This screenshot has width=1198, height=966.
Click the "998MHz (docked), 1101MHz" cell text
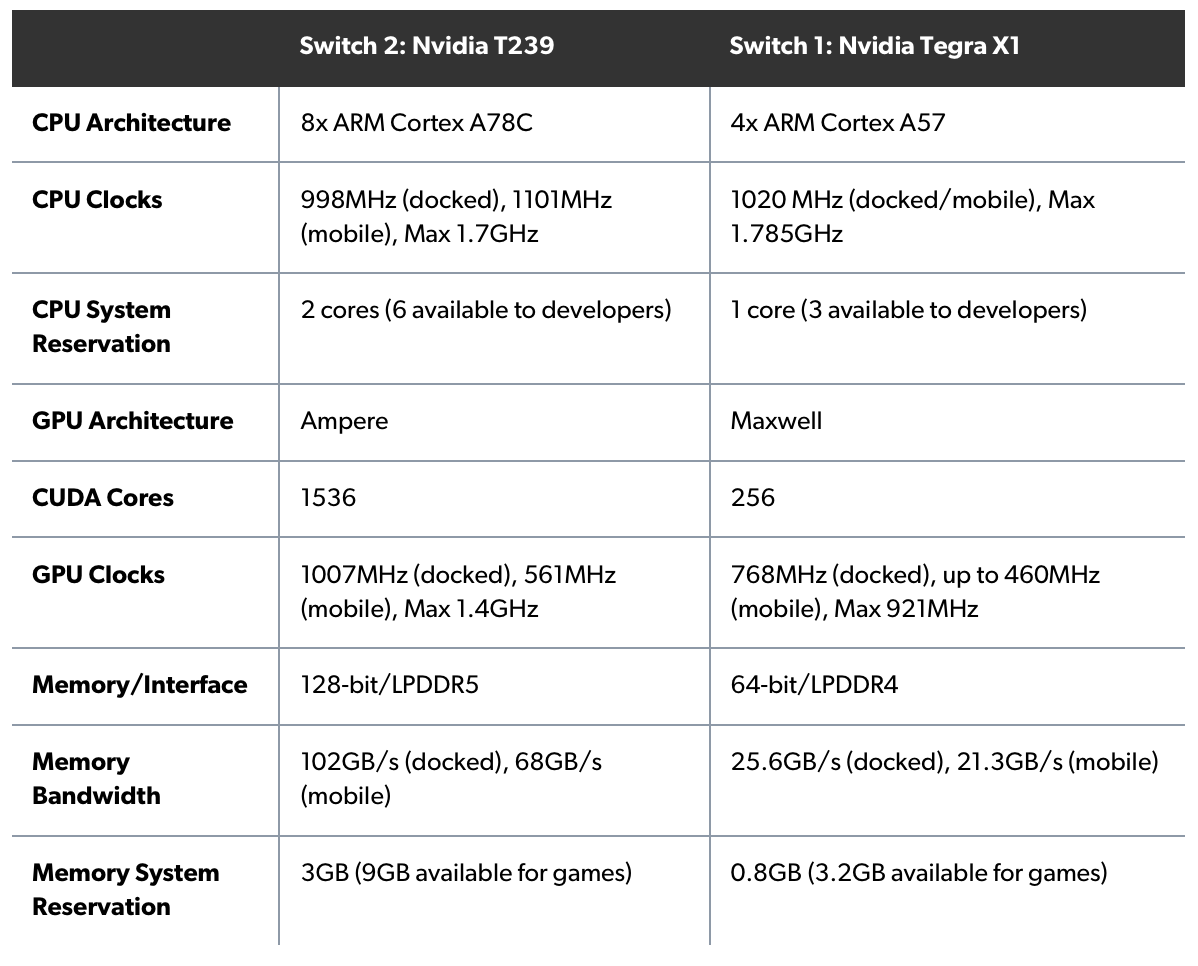point(456,200)
